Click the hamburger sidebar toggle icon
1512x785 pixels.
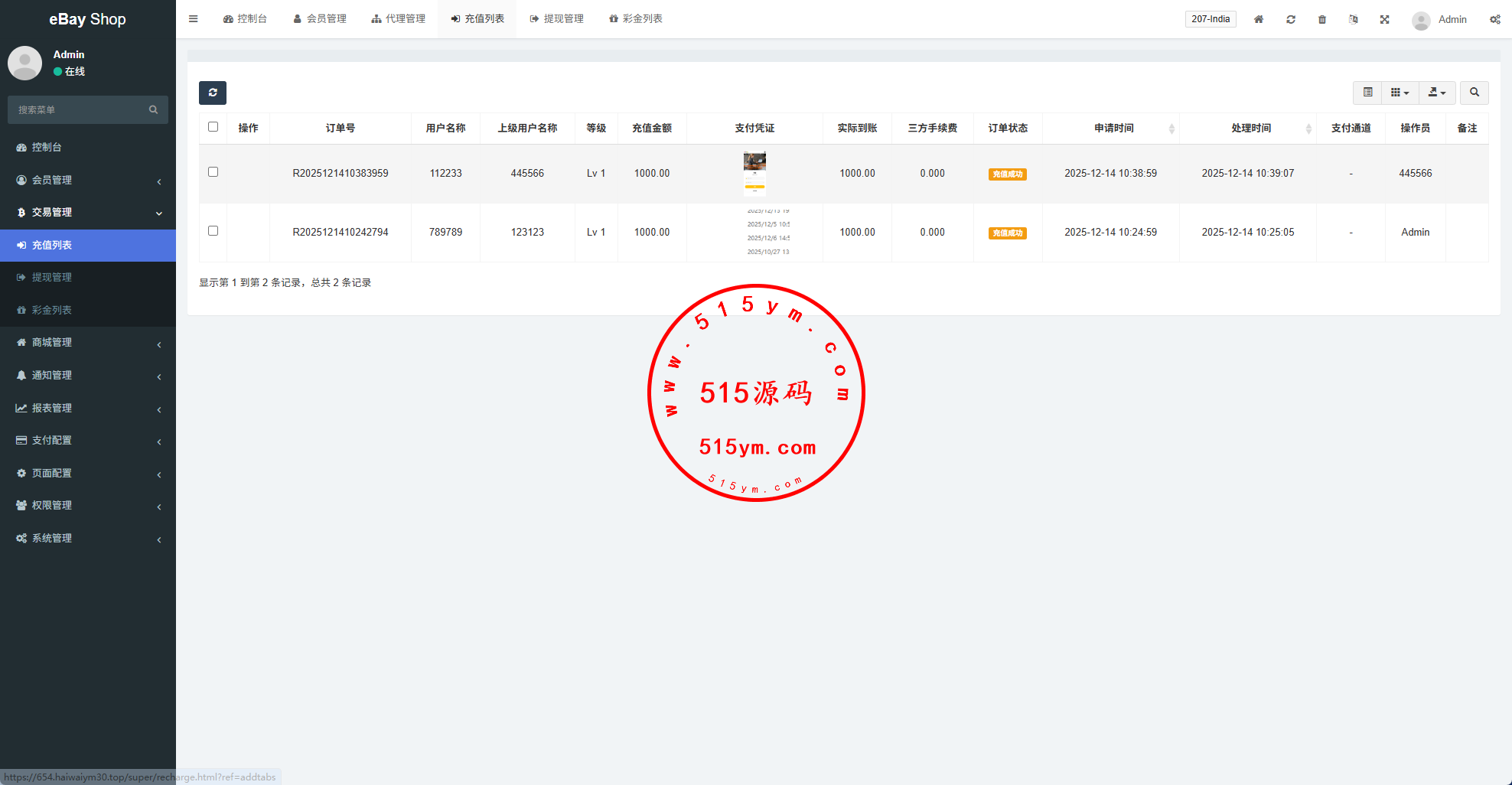194,19
